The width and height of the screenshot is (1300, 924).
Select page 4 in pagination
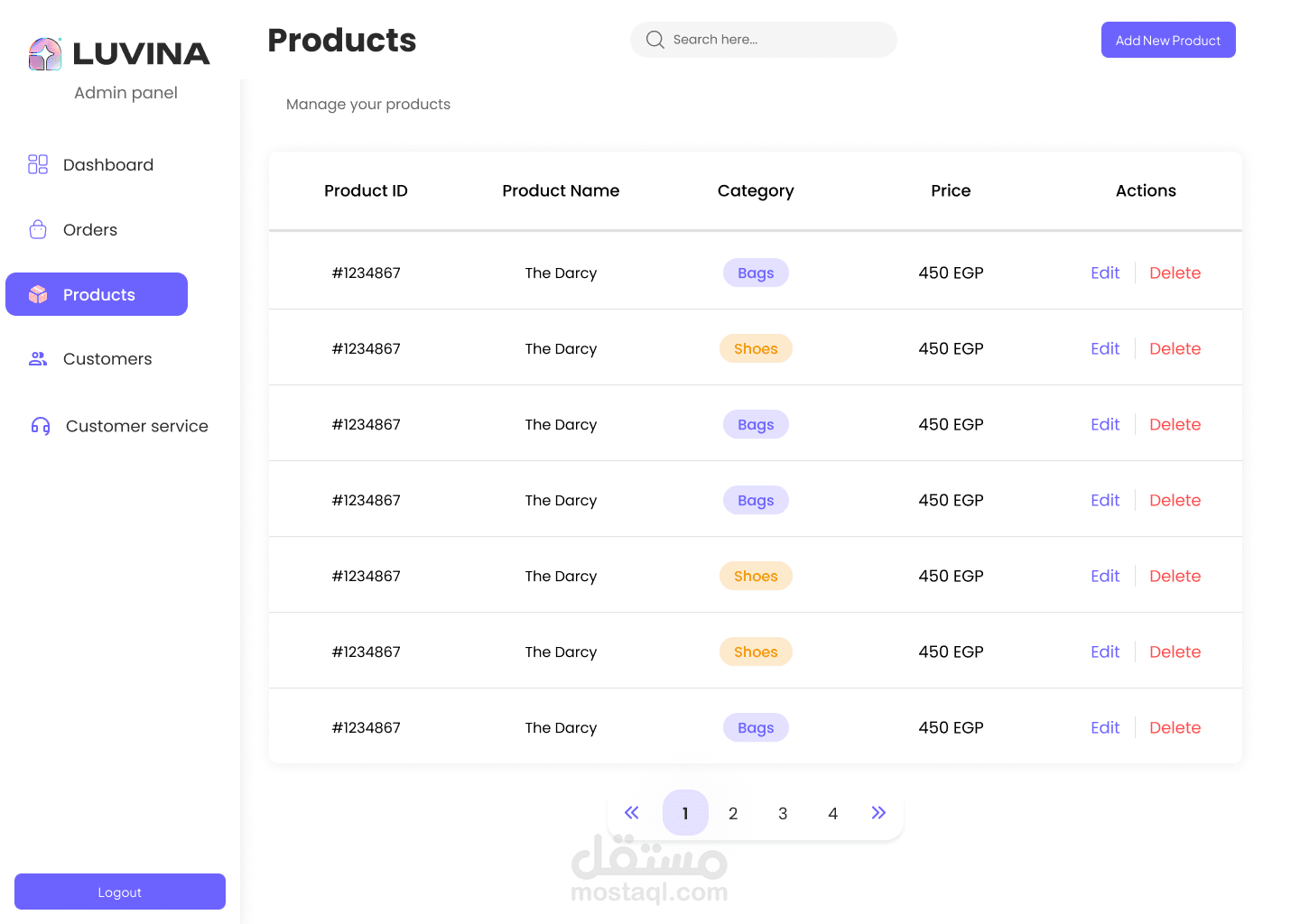pyautogui.click(x=832, y=814)
